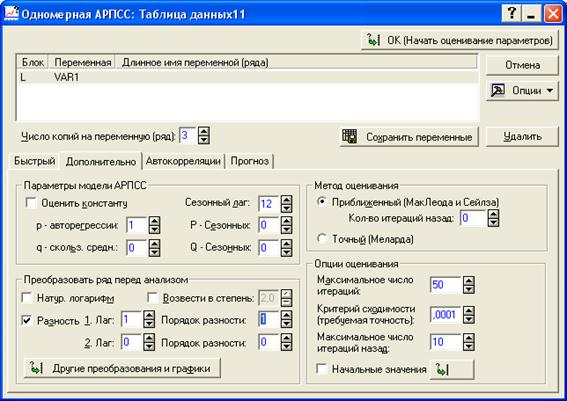Click the q - скольз. средн. spinner

tap(154, 248)
